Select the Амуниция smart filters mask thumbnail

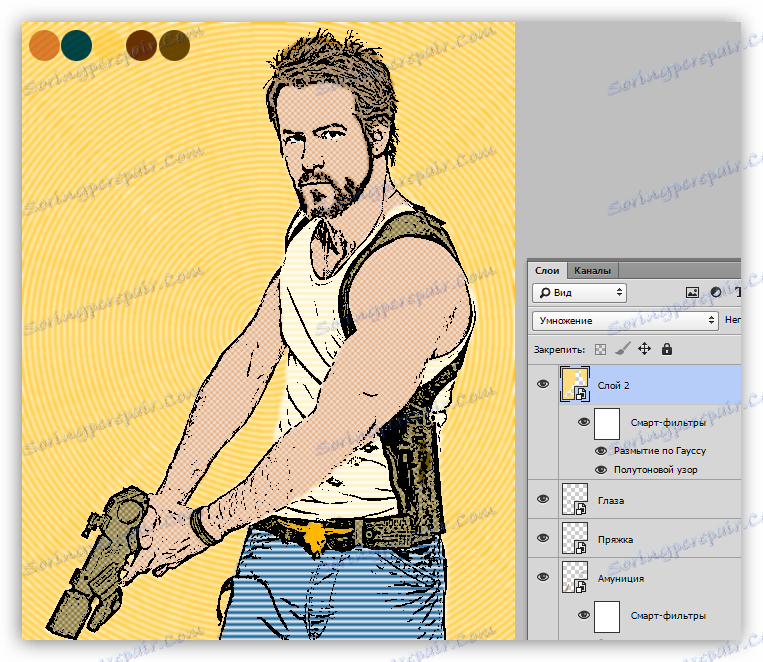(608, 616)
